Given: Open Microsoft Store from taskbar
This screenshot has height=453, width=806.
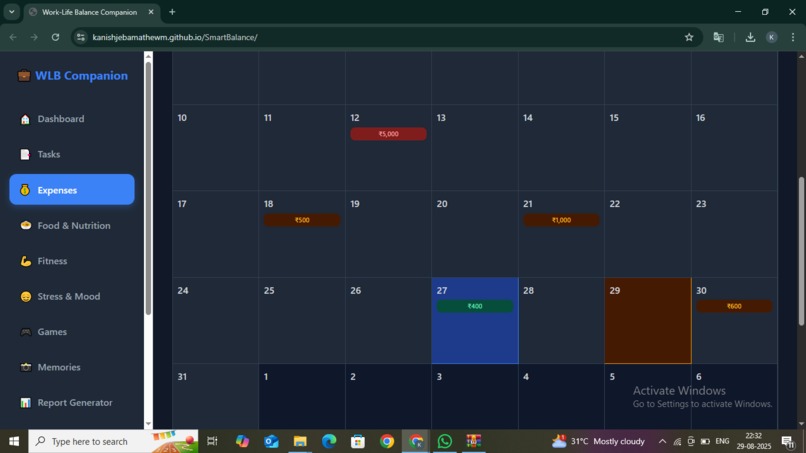Looking at the screenshot, I should tap(358, 441).
